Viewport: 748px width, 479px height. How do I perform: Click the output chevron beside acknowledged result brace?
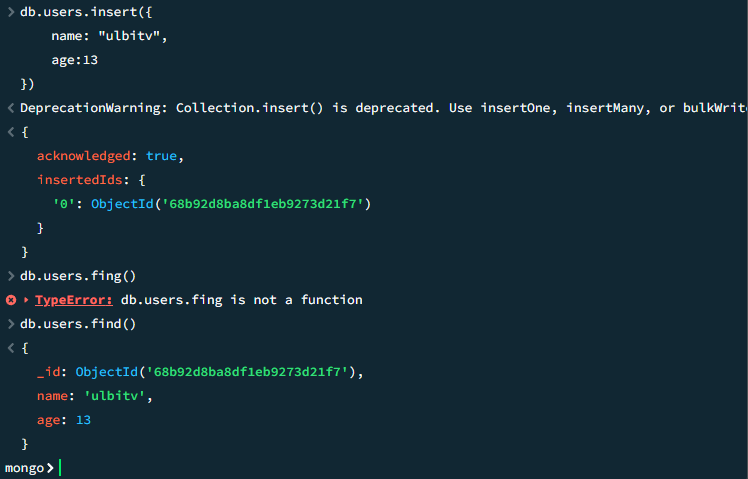pyautogui.click(x=11, y=132)
